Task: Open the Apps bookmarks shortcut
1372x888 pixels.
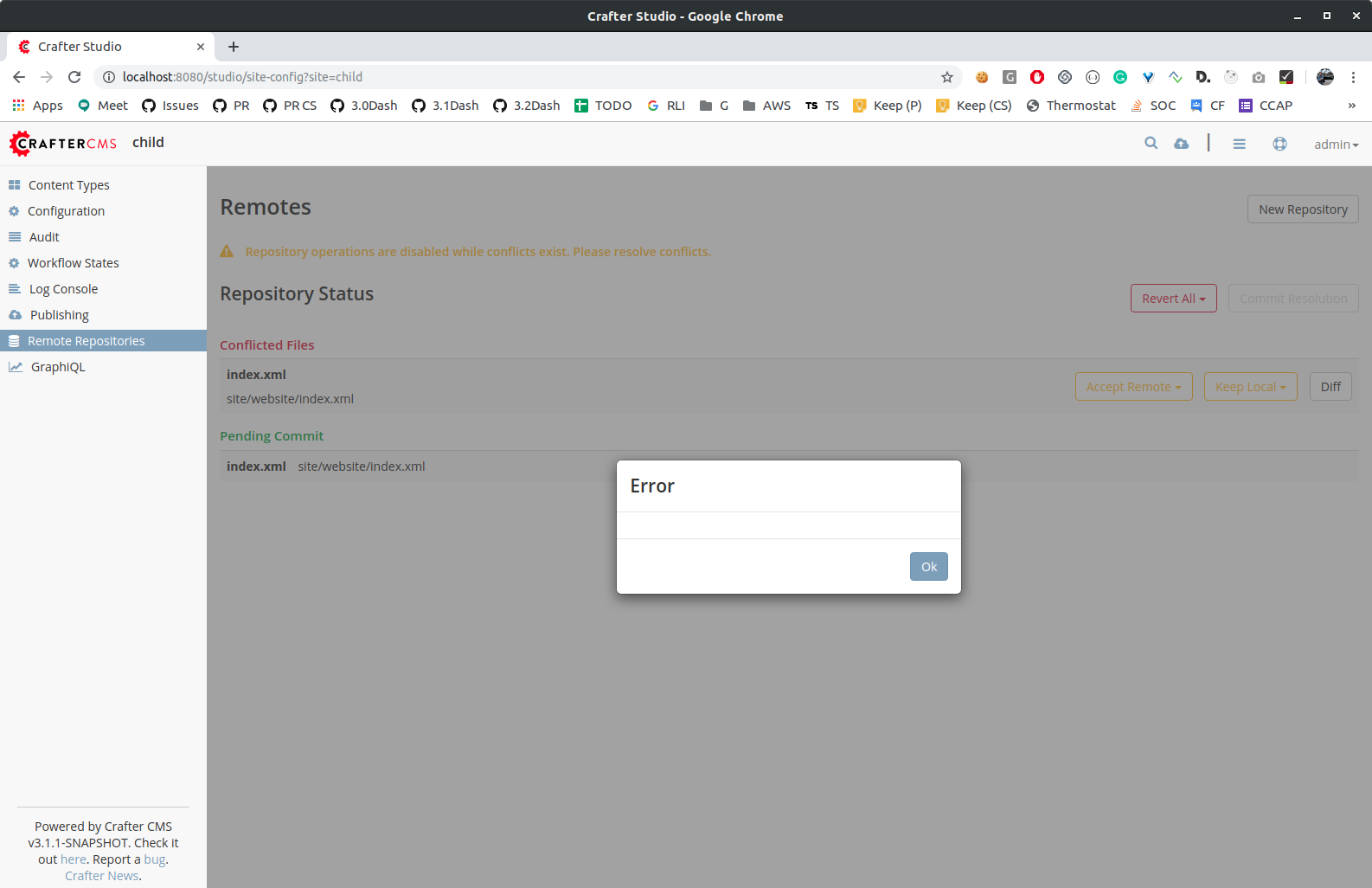Action: (37, 106)
